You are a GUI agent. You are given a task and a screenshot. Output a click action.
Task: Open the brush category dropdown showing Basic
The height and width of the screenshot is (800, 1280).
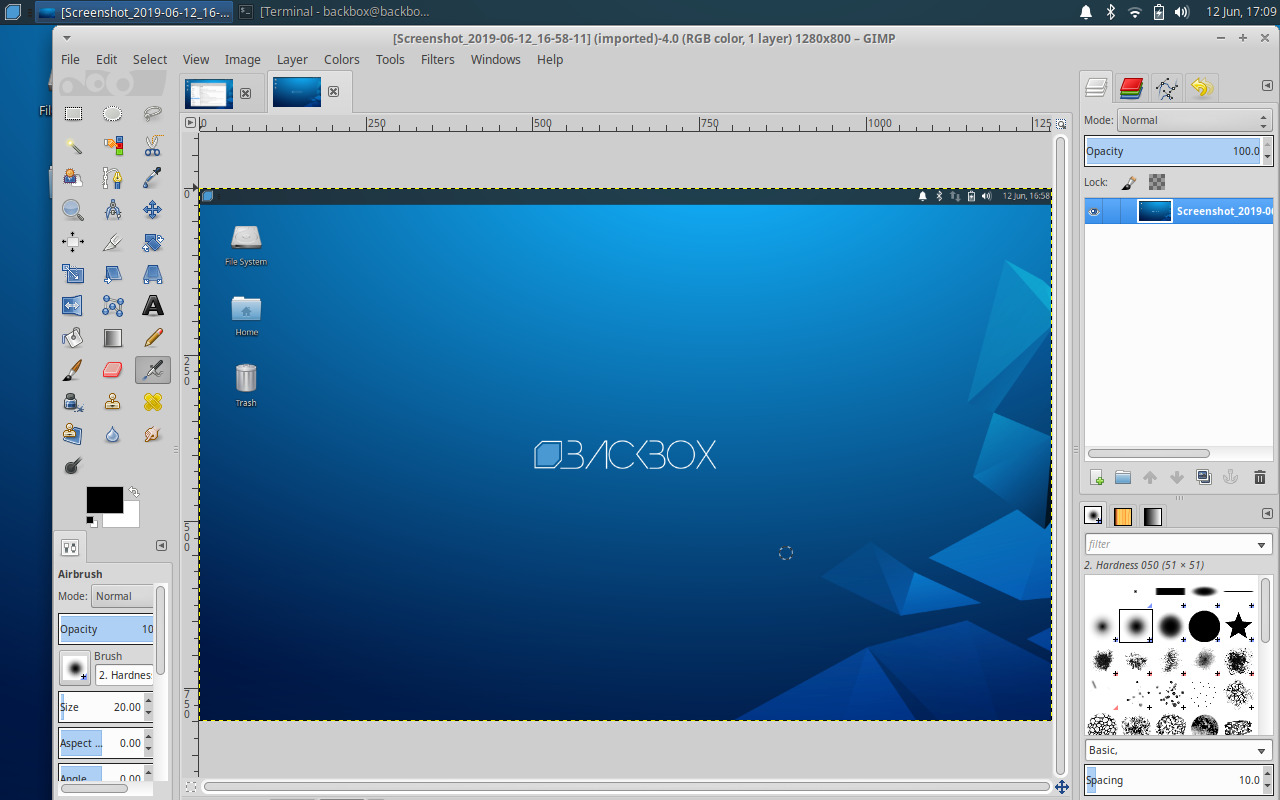(1178, 749)
